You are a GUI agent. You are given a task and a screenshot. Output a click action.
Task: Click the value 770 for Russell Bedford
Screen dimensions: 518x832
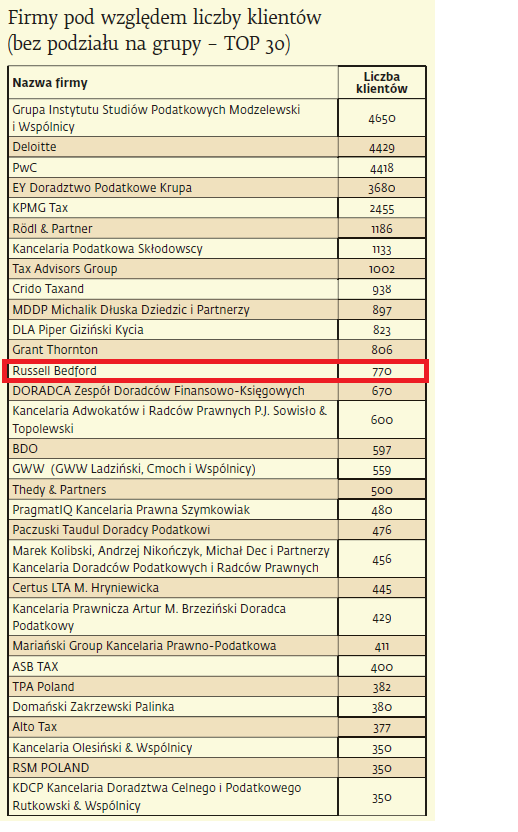coord(382,371)
